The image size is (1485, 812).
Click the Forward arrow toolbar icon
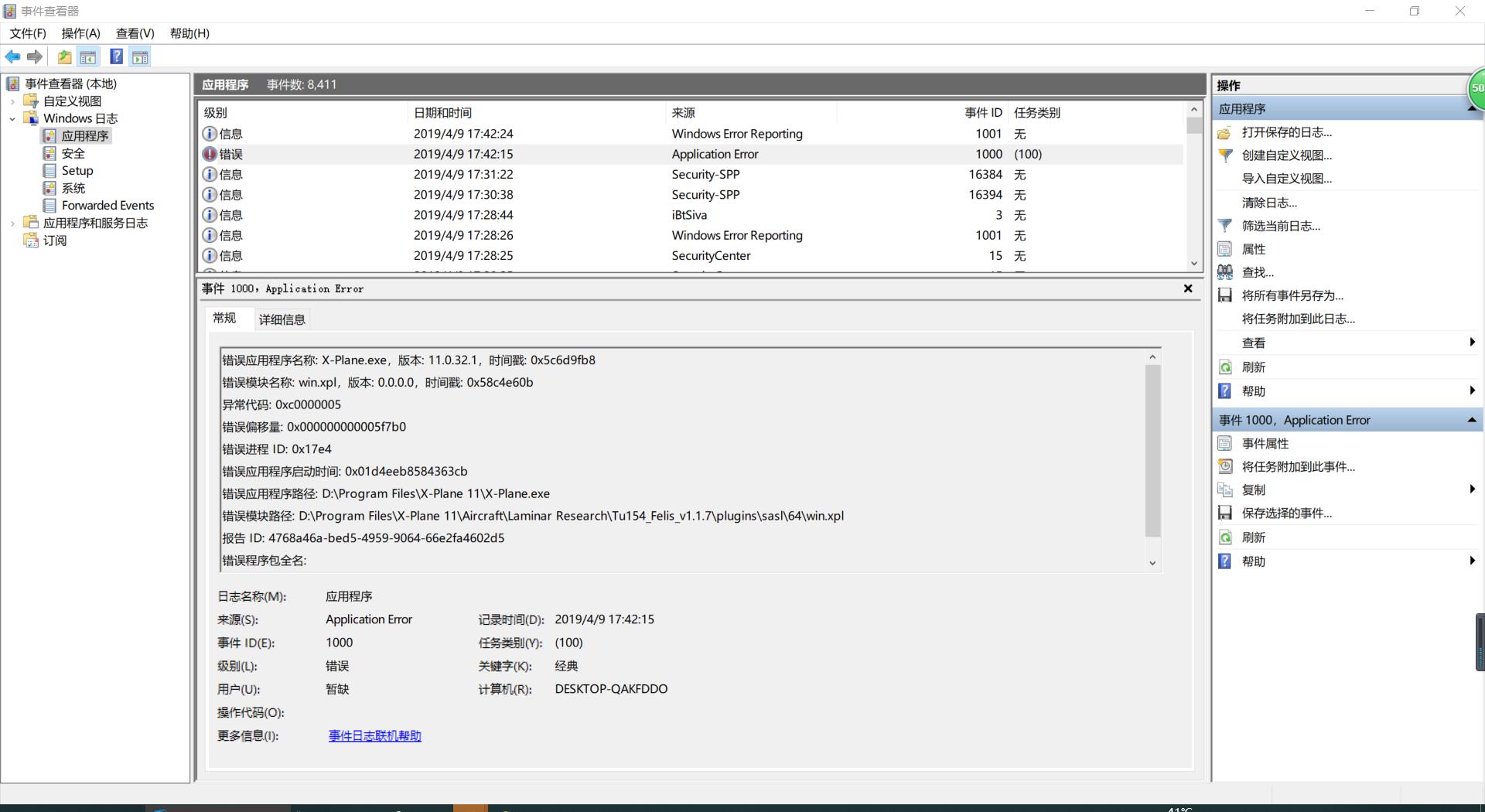(x=34, y=56)
